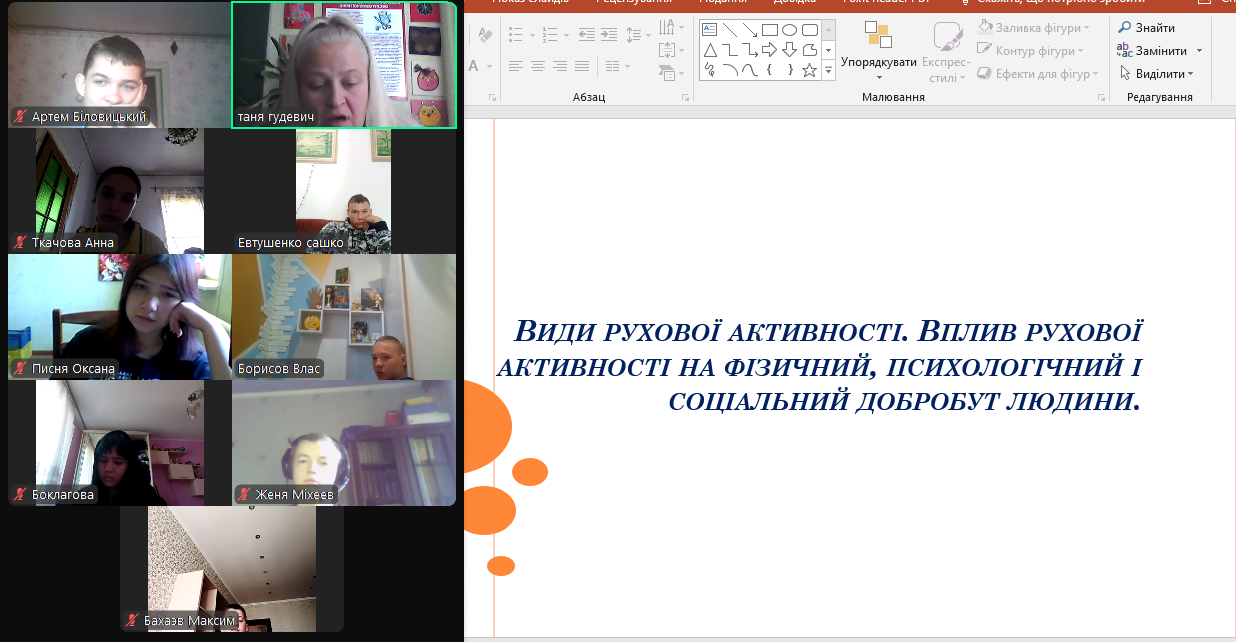The width and height of the screenshot is (1236, 642).
Task: Select Артем Біловицький's video tile
Action: click(x=120, y=65)
